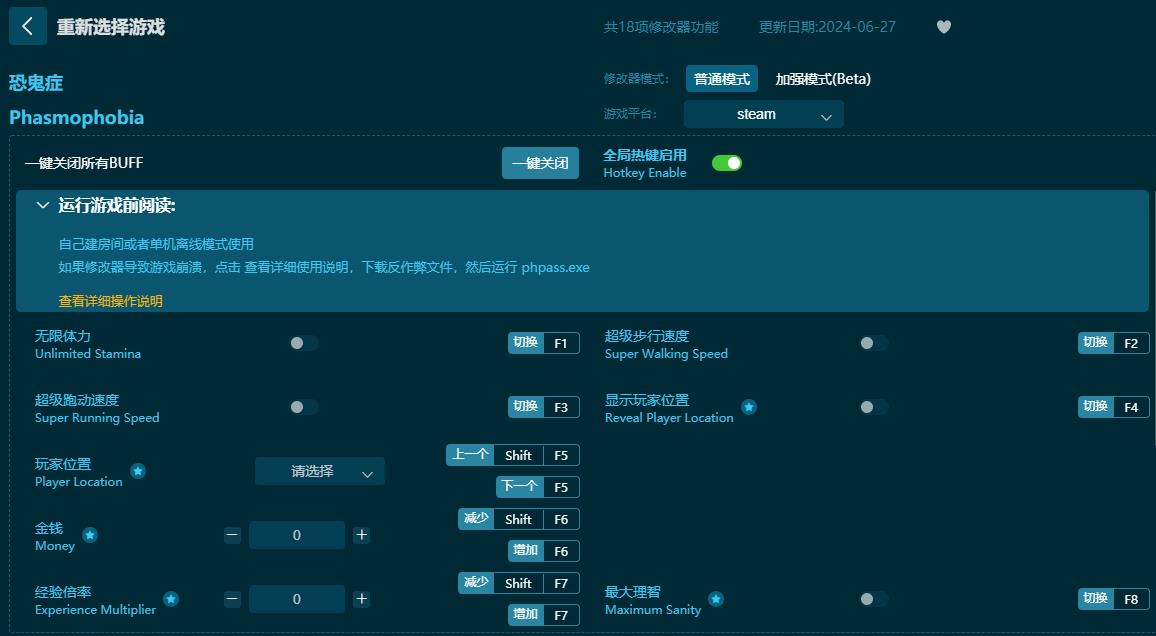Click the plus stepper to increase Money

coord(361,535)
